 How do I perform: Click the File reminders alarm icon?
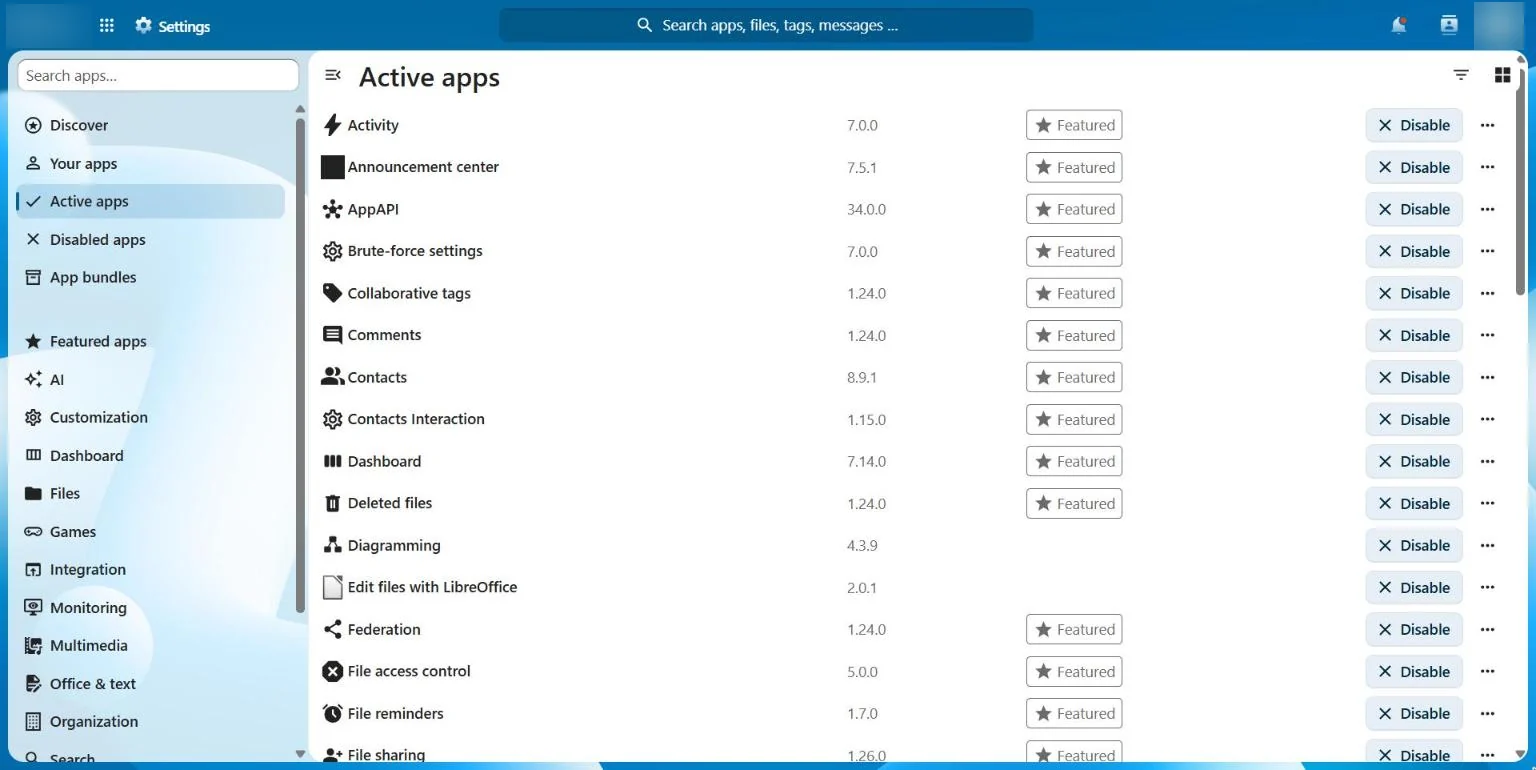coord(333,713)
